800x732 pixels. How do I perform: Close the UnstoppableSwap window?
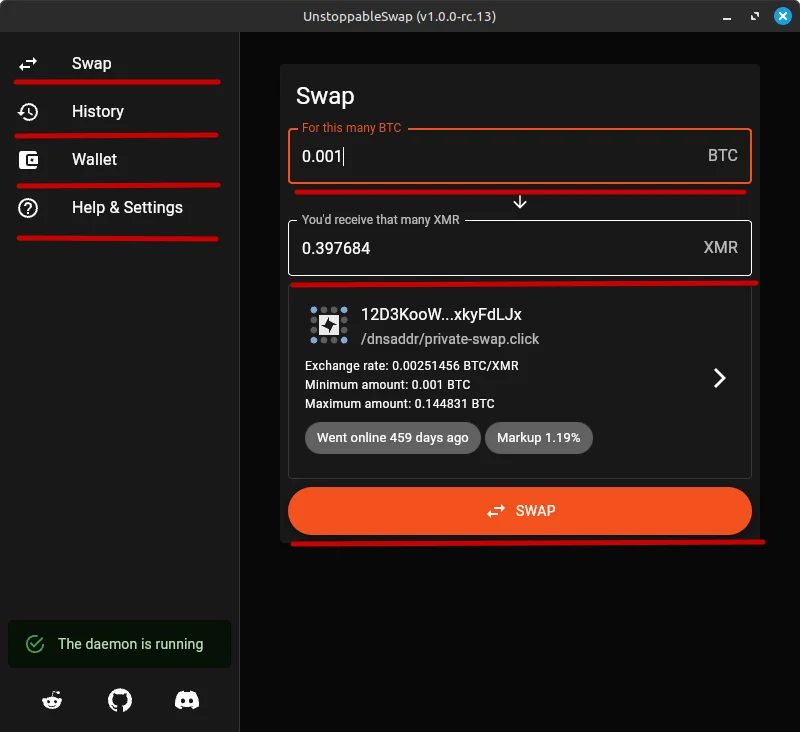click(x=782, y=16)
